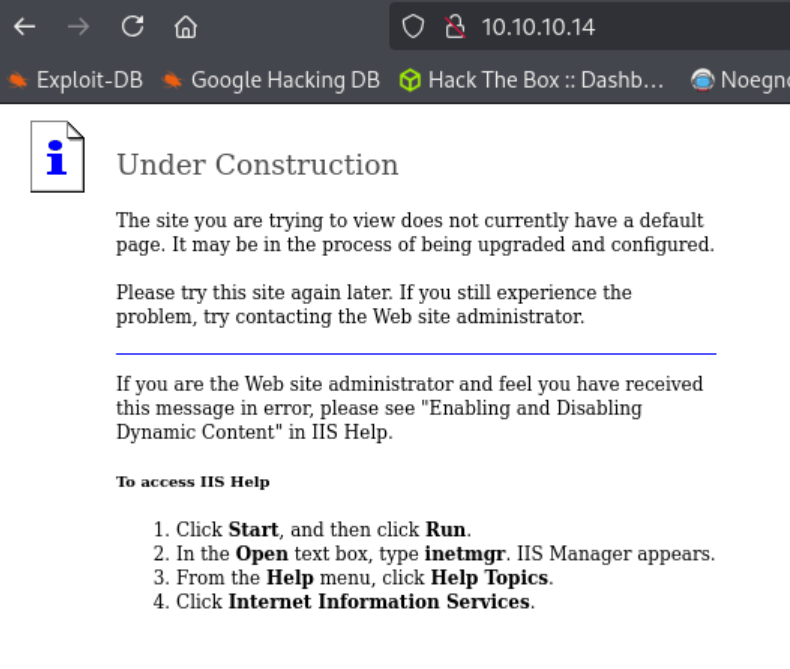Go back to the previous page
Screen dimensions: 790x669
[x=24, y=27]
